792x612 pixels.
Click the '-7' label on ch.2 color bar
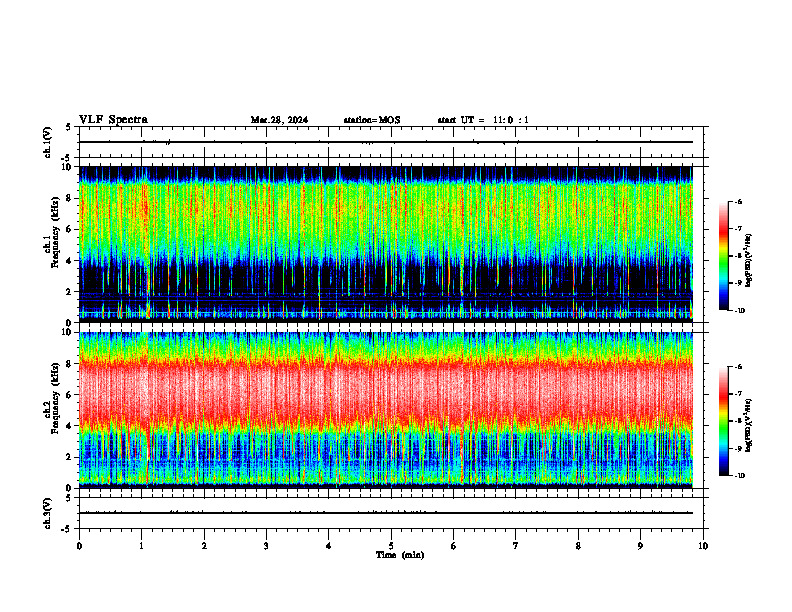tap(738, 394)
